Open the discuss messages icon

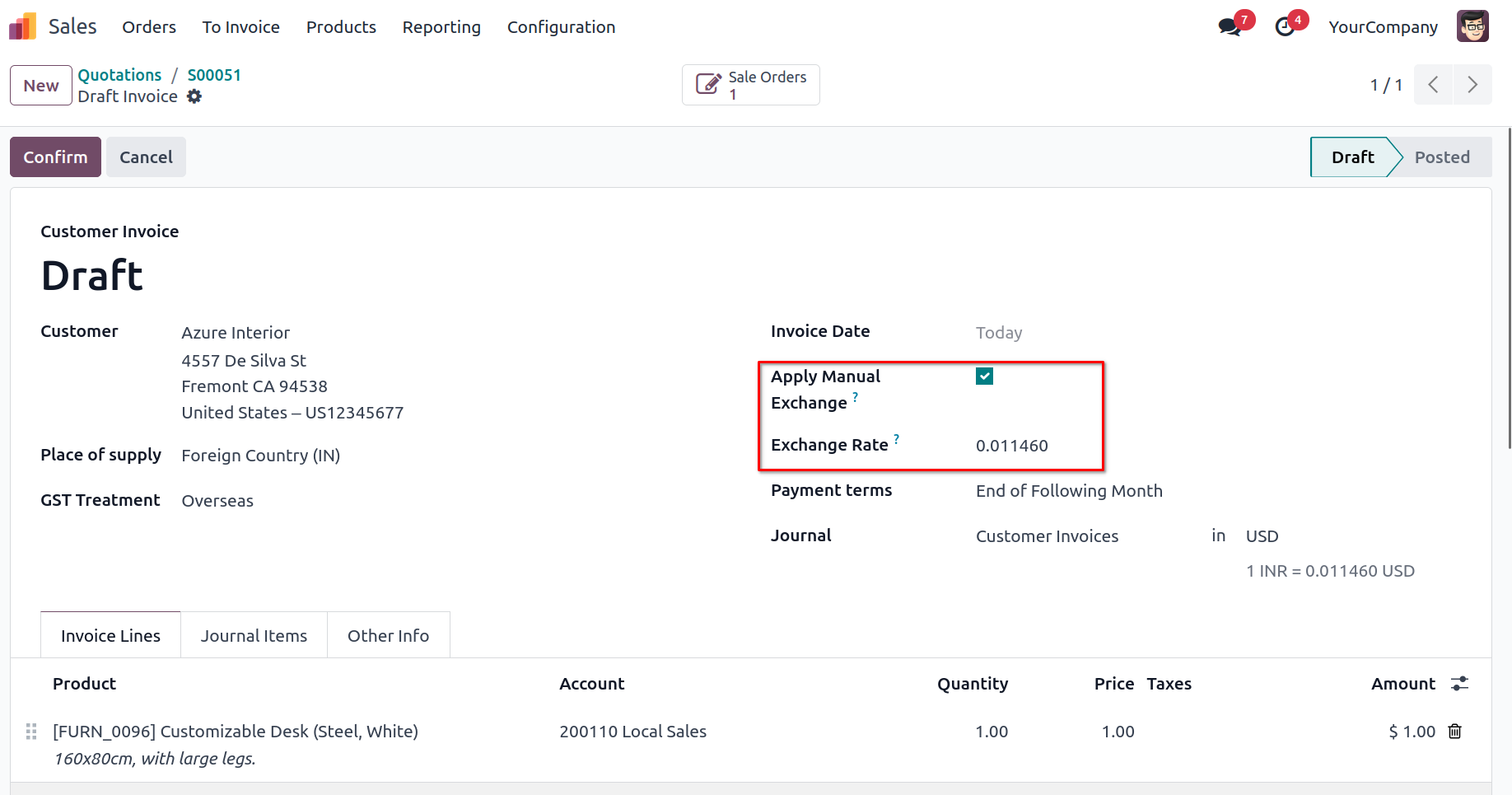[1230, 26]
